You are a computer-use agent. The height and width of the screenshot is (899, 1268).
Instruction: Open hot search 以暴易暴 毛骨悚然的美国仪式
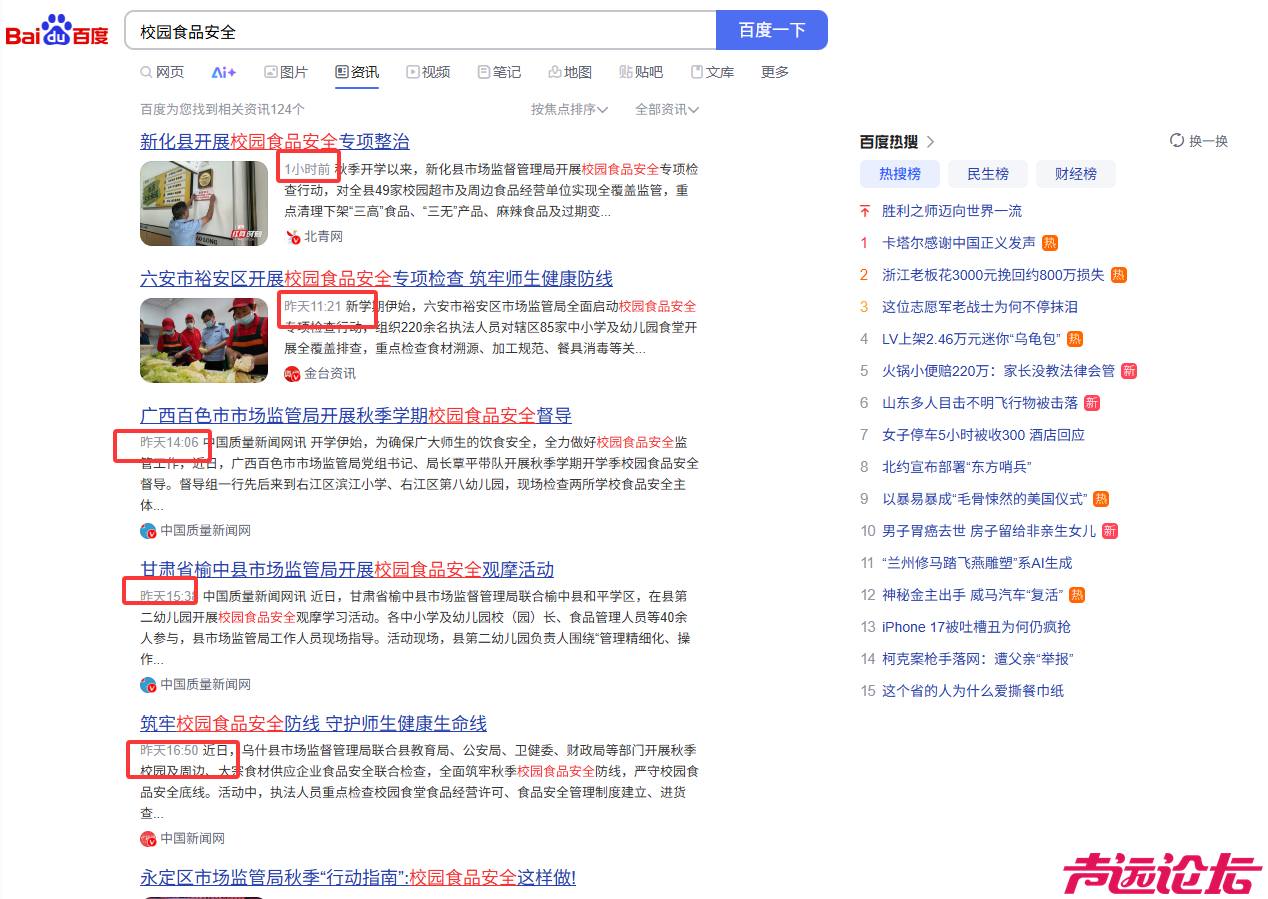pos(984,499)
